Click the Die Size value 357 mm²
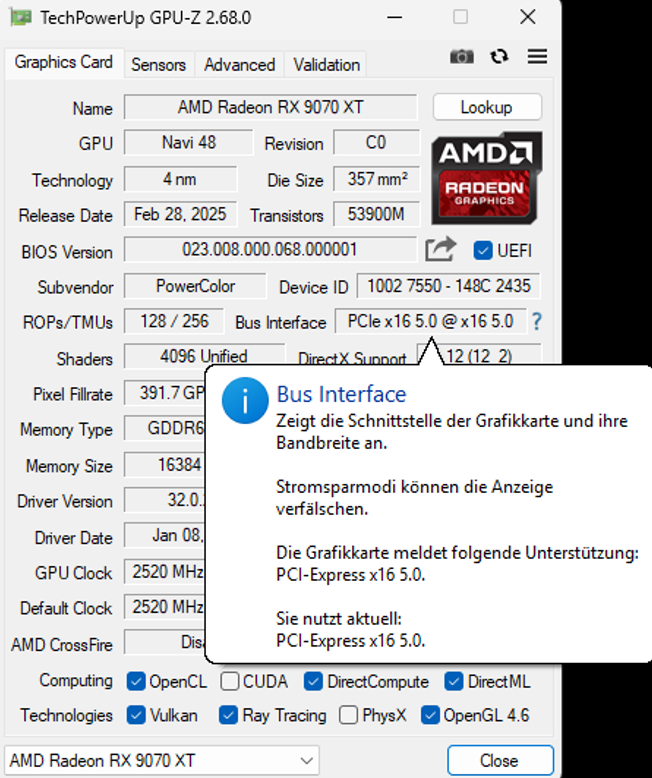This screenshot has height=778, width=652. pyautogui.click(x=377, y=179)
